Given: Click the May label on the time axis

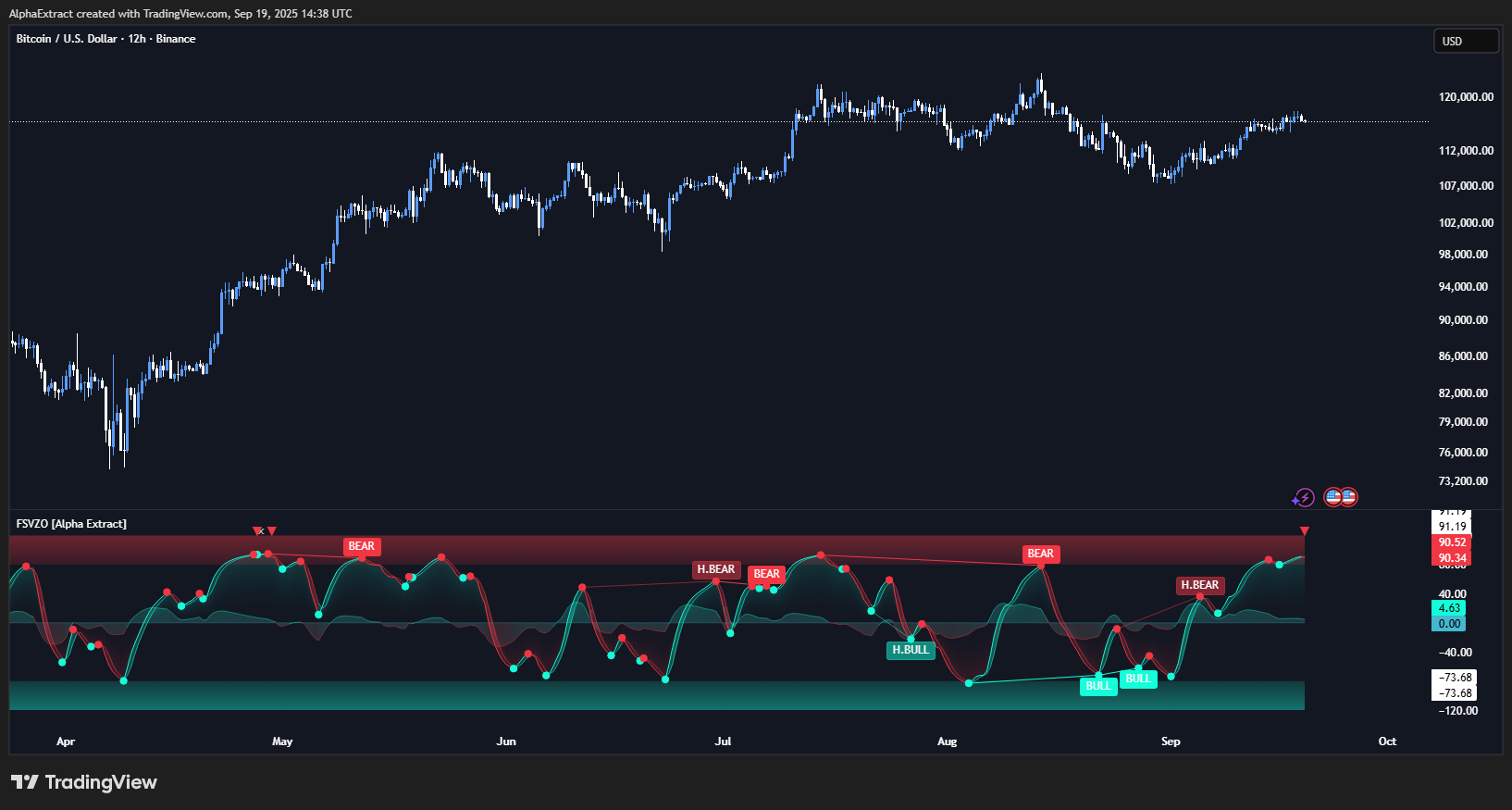Looking at the screenshot, I should click(282, 741).
